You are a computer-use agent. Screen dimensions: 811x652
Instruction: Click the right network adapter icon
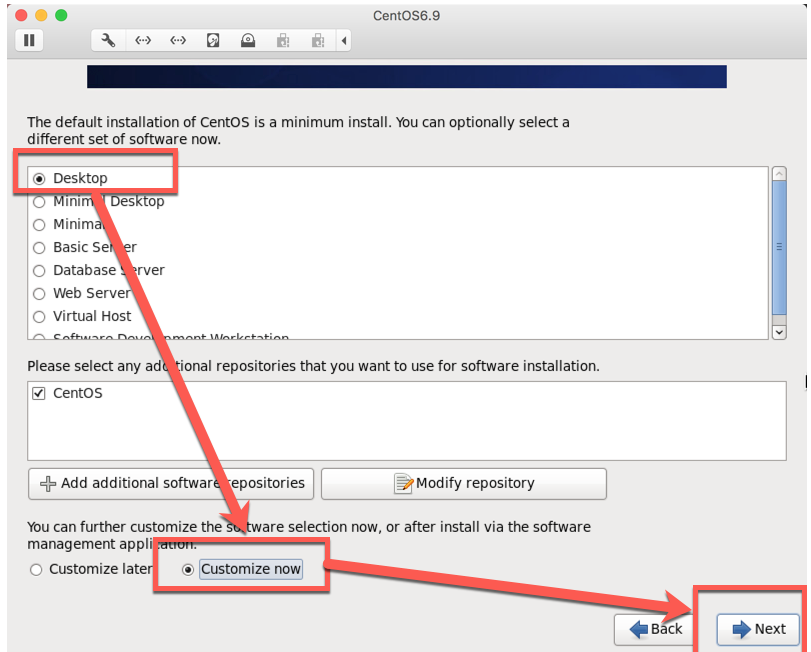point(178,40)
